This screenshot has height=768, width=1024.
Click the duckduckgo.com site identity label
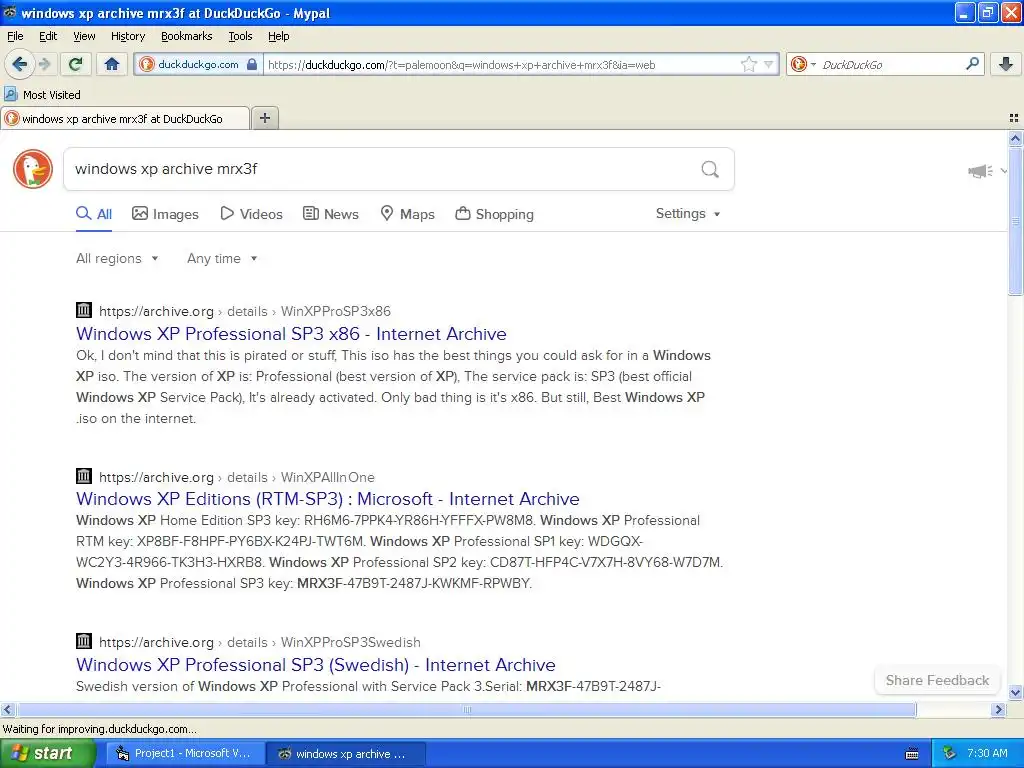(x=198, y=64)
